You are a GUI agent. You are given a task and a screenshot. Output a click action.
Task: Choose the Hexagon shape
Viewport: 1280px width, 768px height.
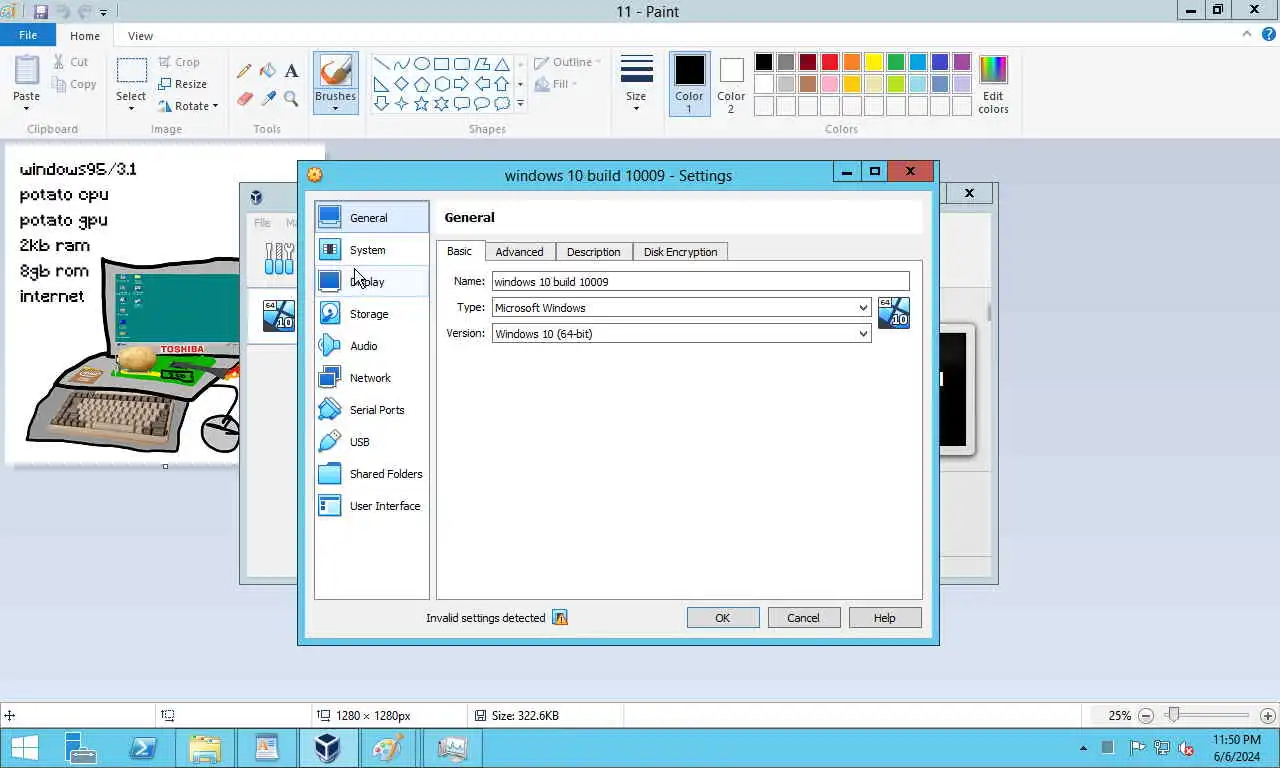(441, 83)
